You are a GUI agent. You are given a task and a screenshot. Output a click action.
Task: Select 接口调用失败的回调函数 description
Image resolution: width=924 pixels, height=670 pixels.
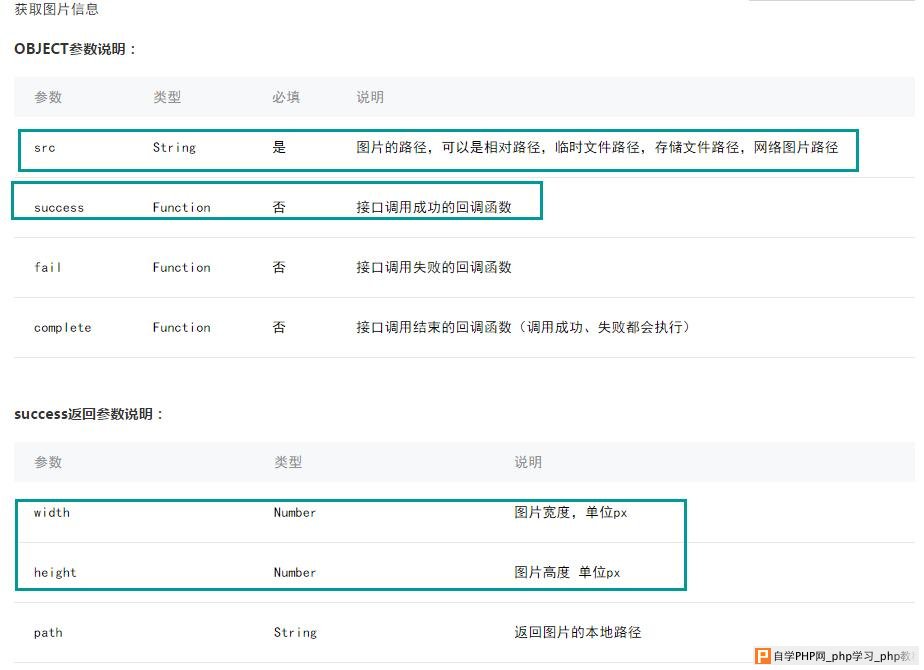click(434, 267)
